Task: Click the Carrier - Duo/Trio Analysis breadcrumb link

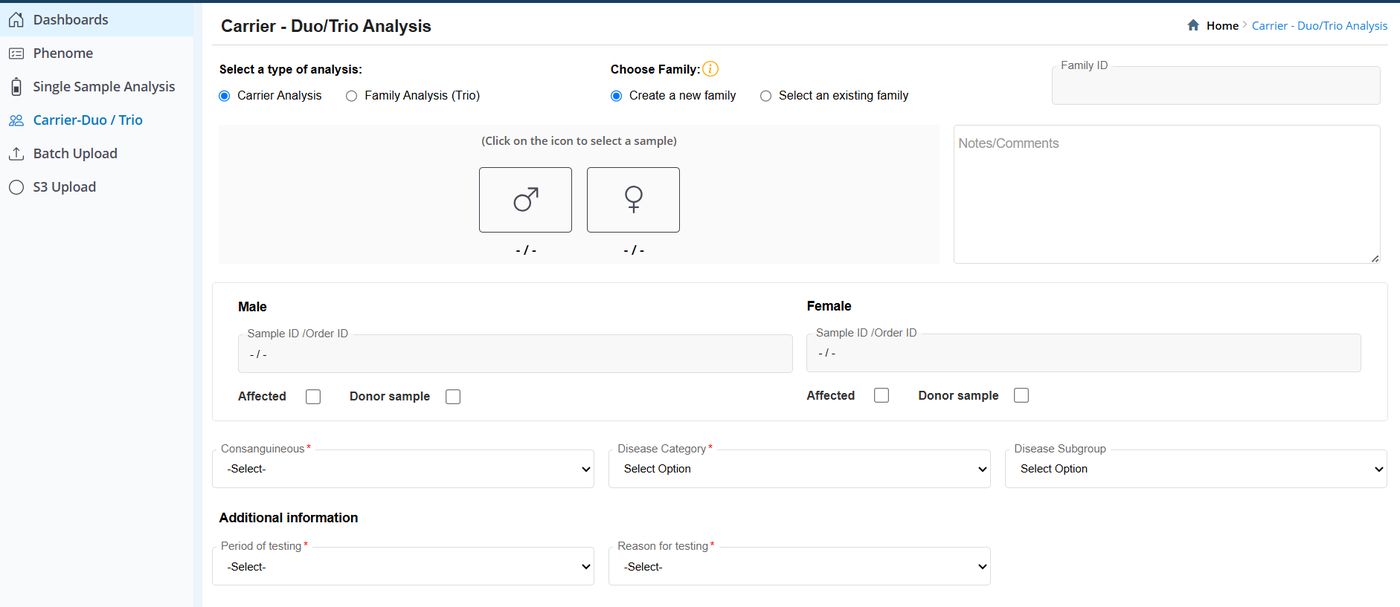Action: click(x=1319, y=25)
